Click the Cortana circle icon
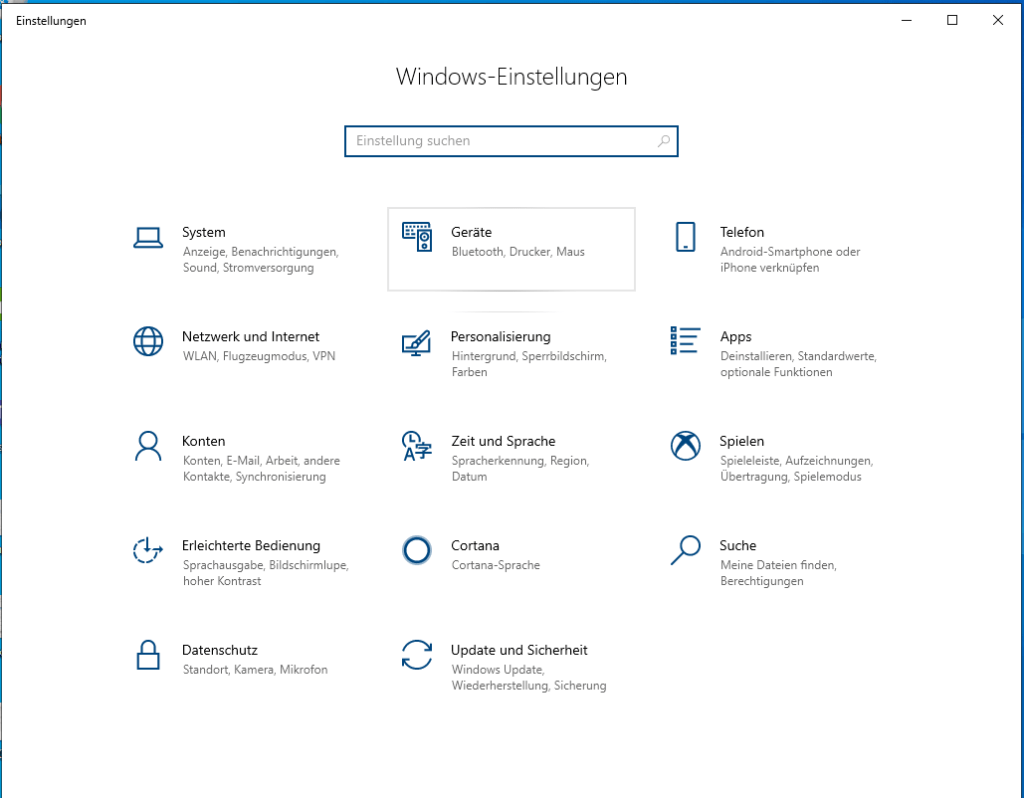 point(416,550)
